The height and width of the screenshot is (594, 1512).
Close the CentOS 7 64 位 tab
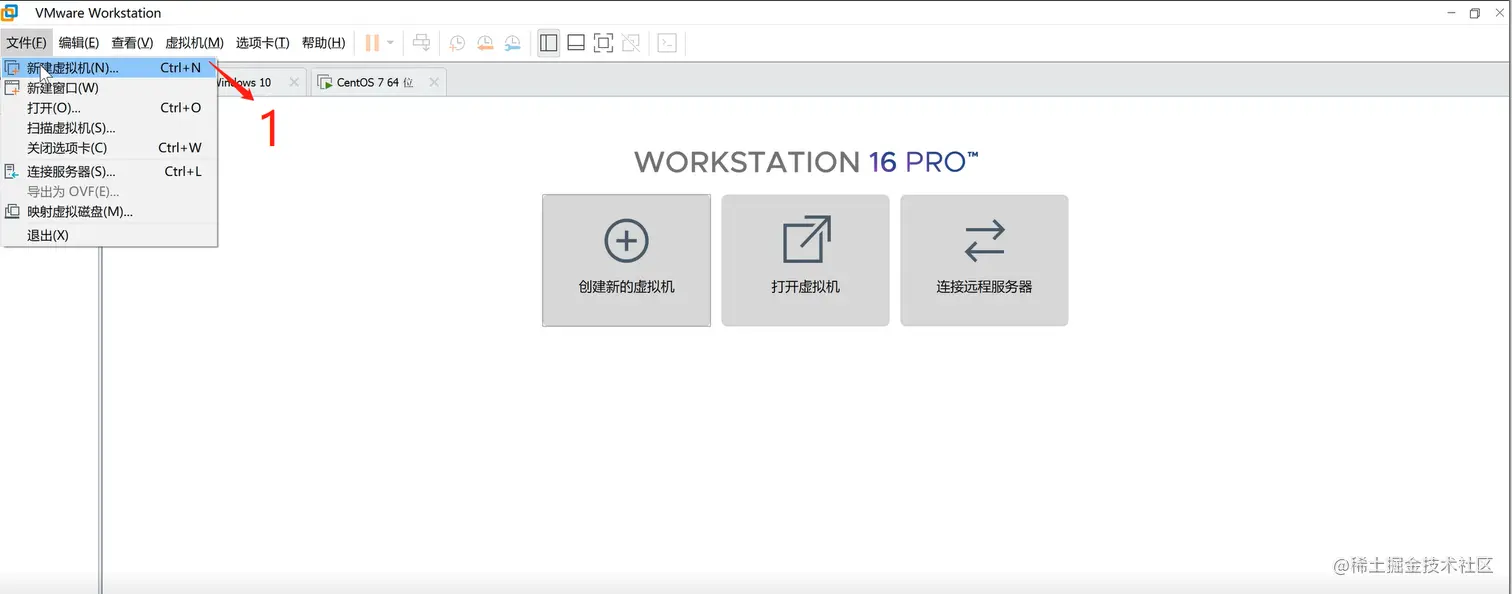tap(434, 83)
